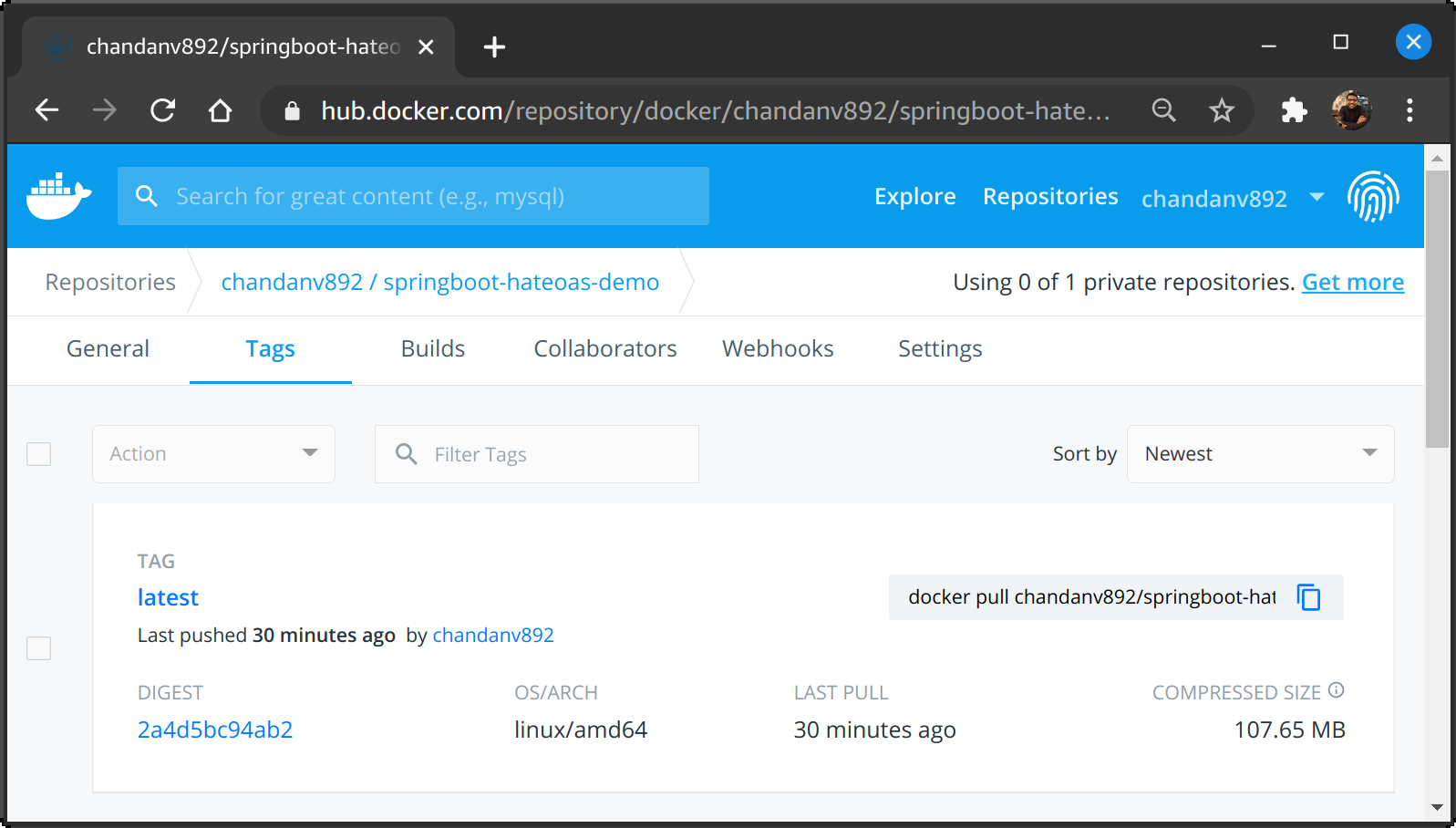Reload the page

[163, 110]
